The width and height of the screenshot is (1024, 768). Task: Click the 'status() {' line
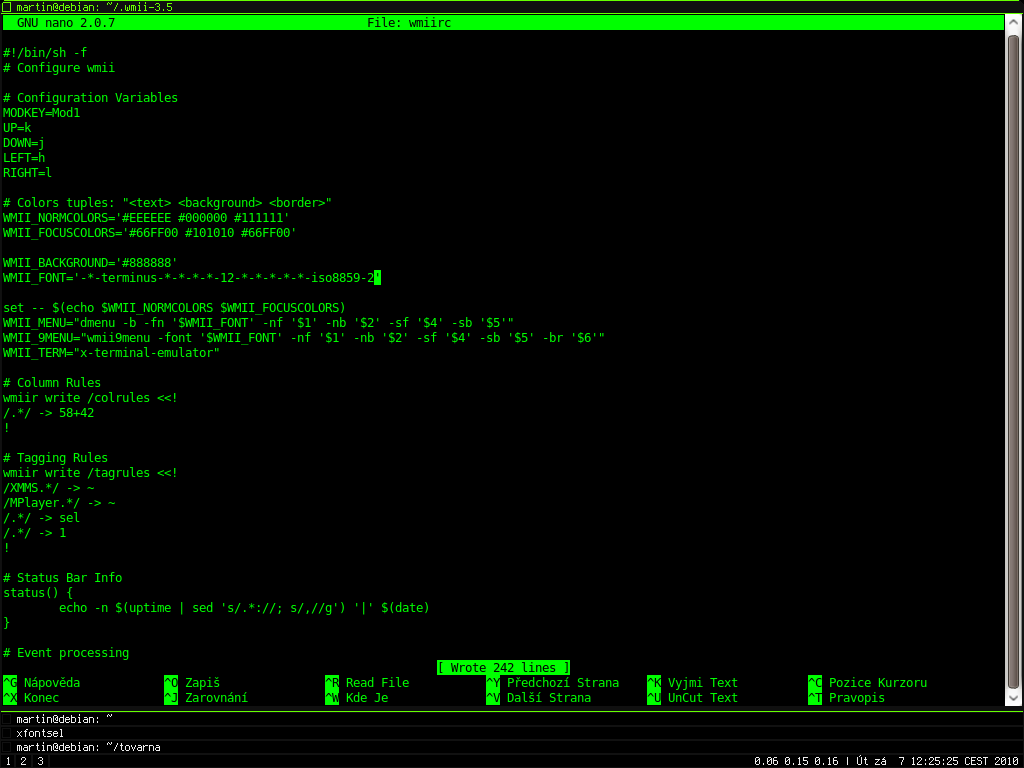38,594
